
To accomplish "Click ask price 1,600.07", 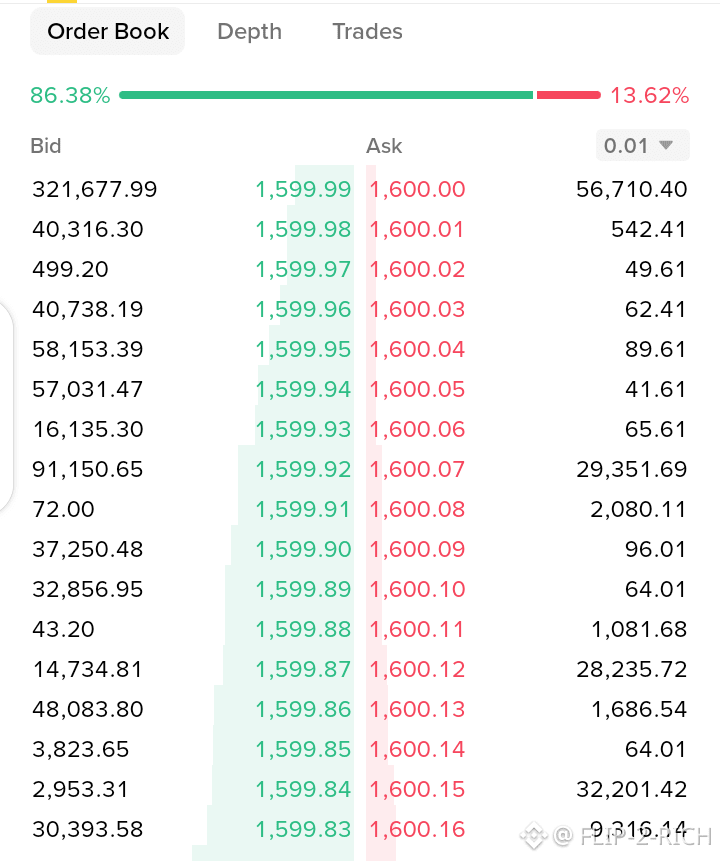I will pyautogui.click(x=417, y=469).
